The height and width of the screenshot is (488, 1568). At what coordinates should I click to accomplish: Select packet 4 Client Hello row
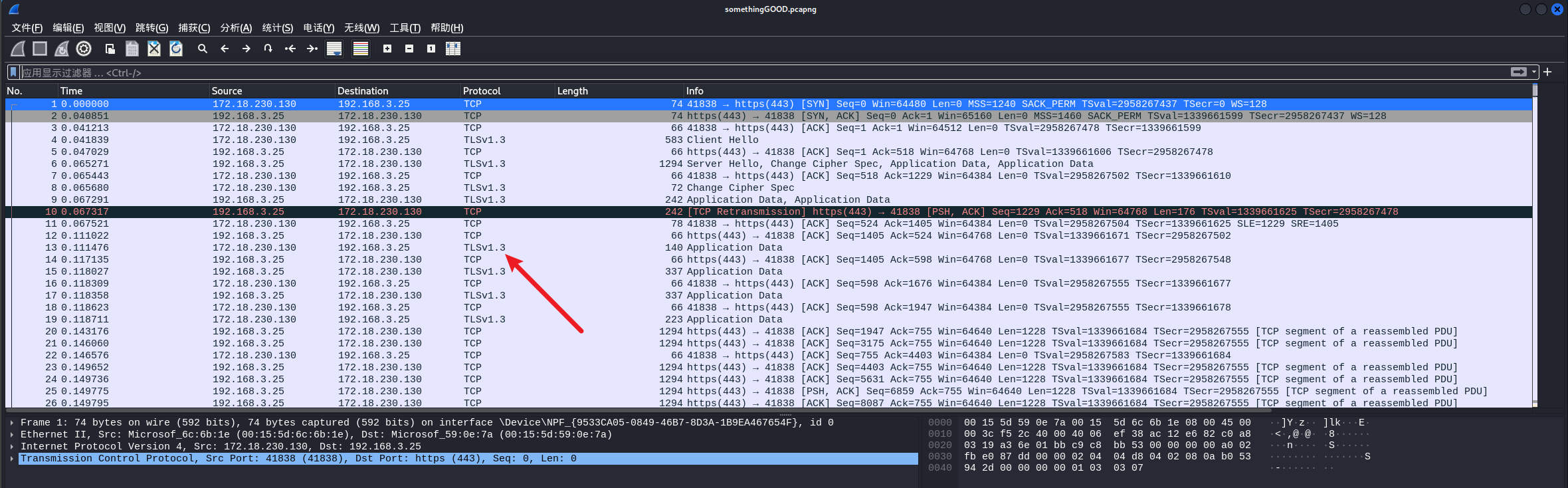[769, 140]
